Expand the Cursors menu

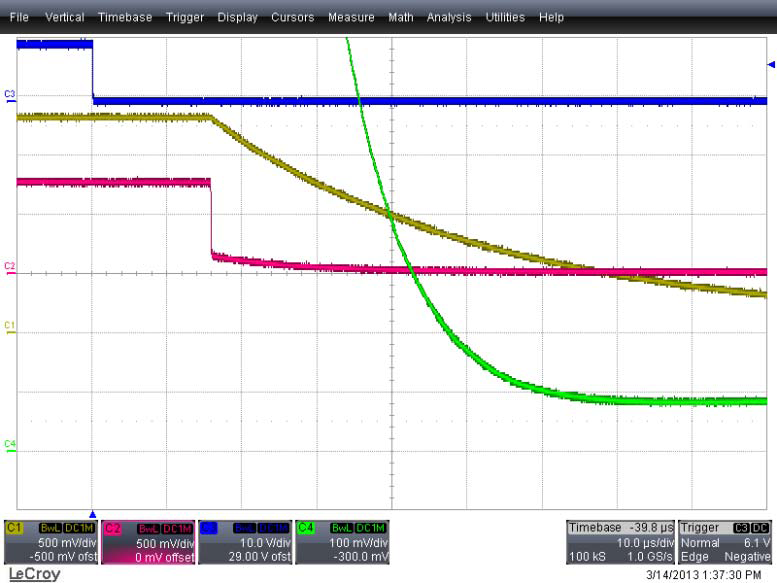292,17
